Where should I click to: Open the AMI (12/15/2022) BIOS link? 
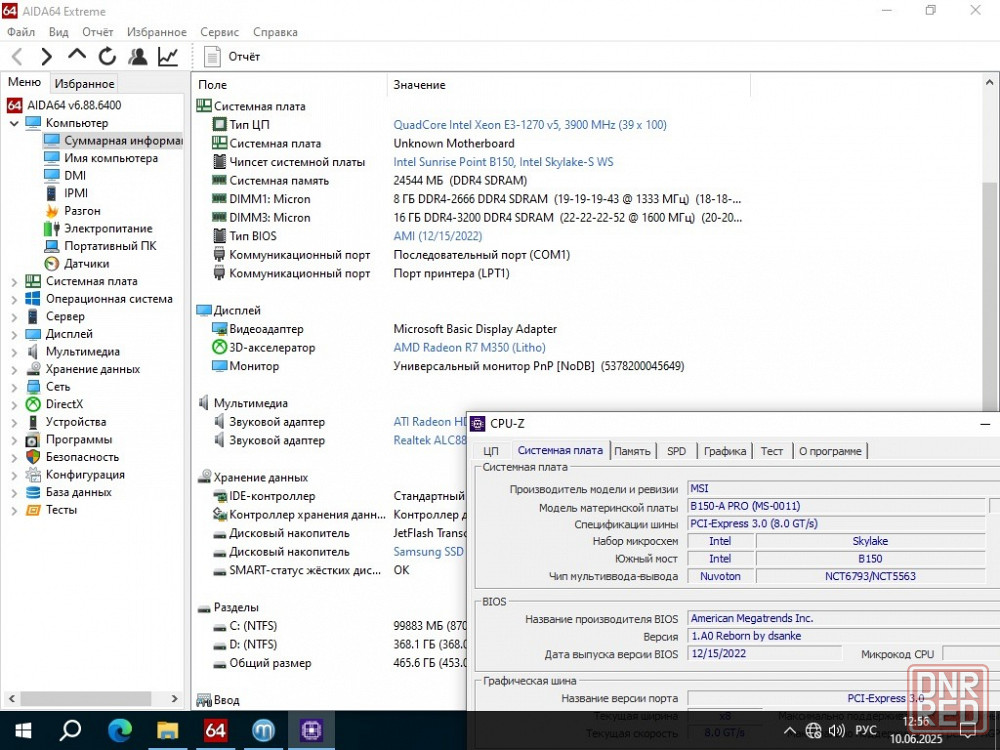coord(438,236)
